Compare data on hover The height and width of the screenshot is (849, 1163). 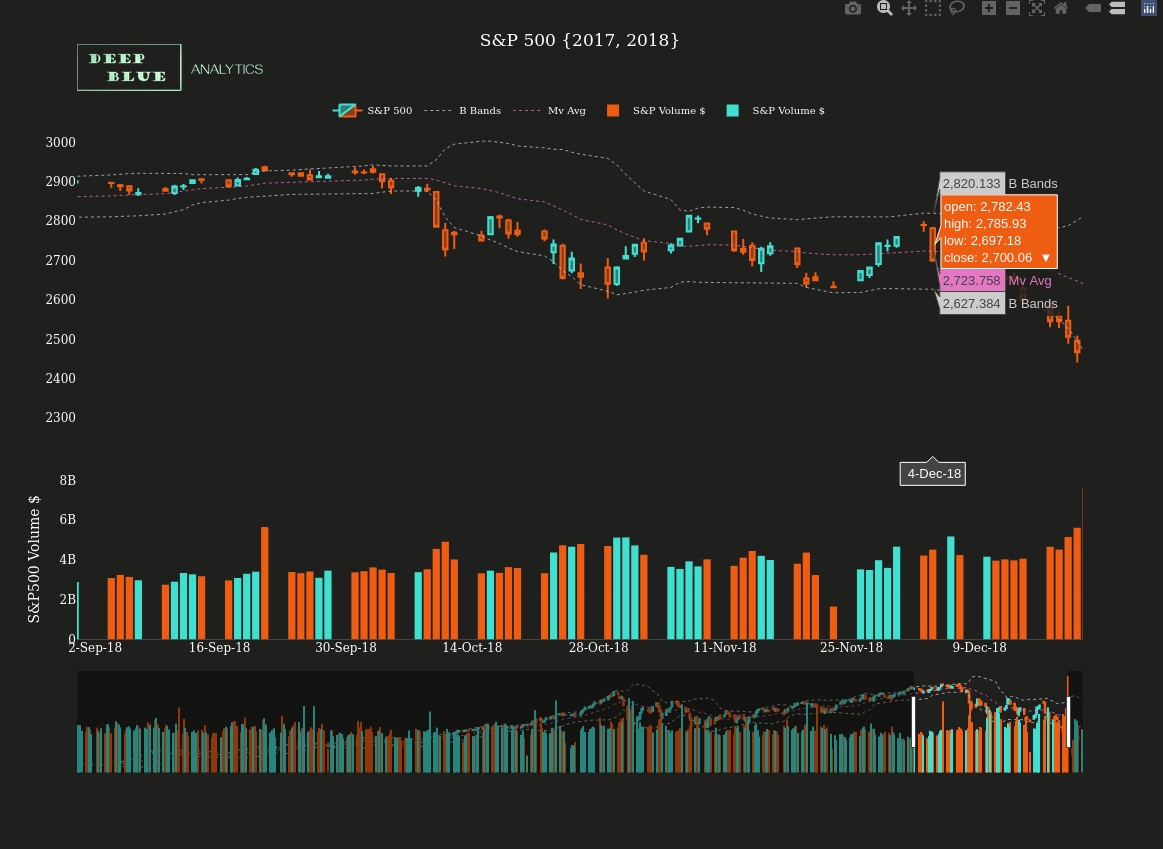[x=1117, y=8]
